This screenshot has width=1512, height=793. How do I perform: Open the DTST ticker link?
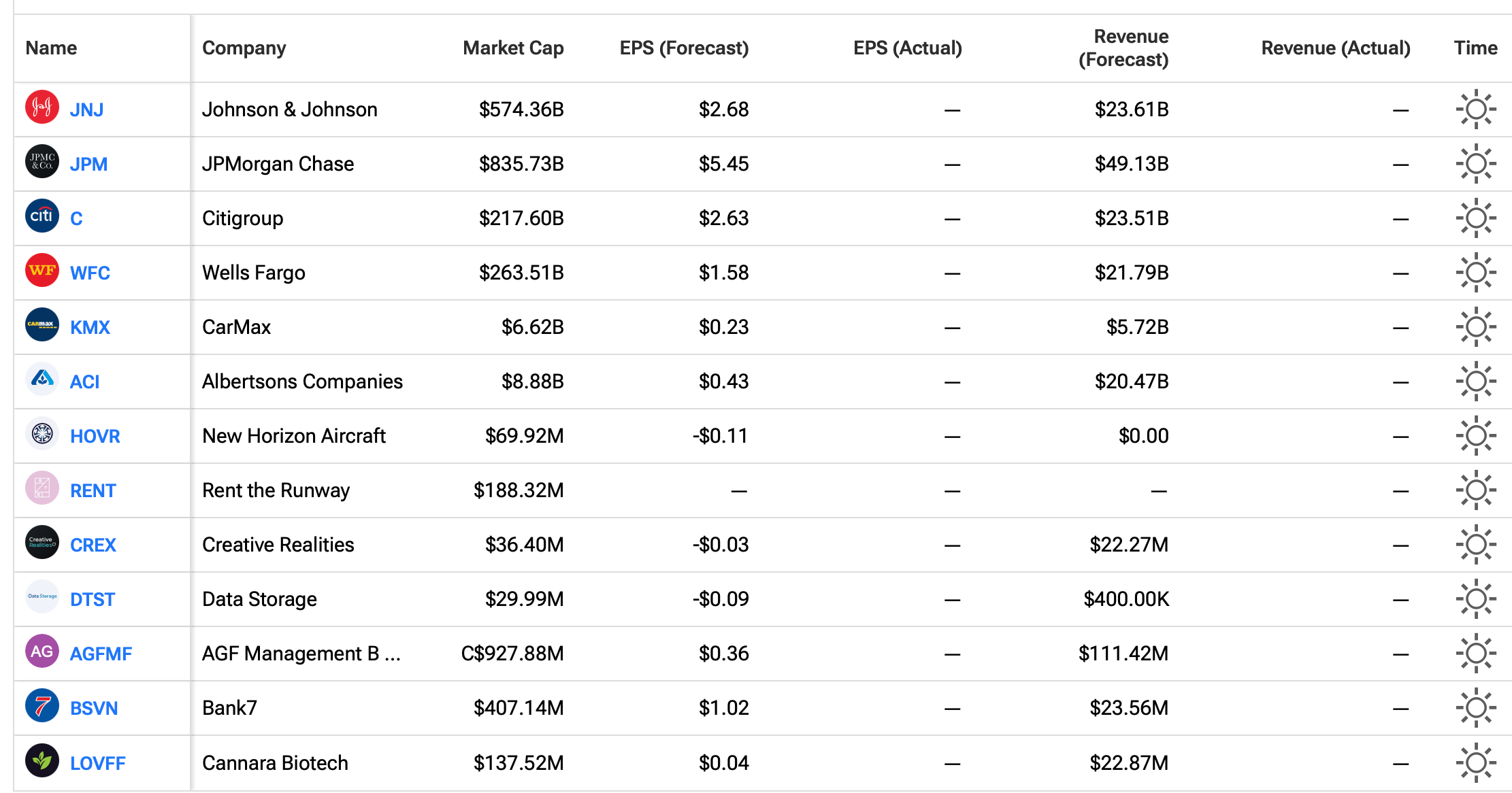point(93,599)
